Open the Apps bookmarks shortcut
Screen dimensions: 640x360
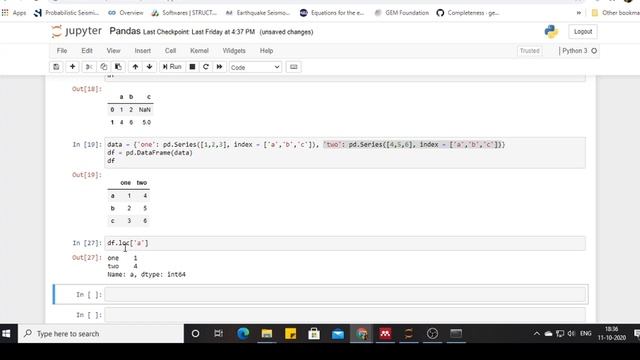(14, 13)
